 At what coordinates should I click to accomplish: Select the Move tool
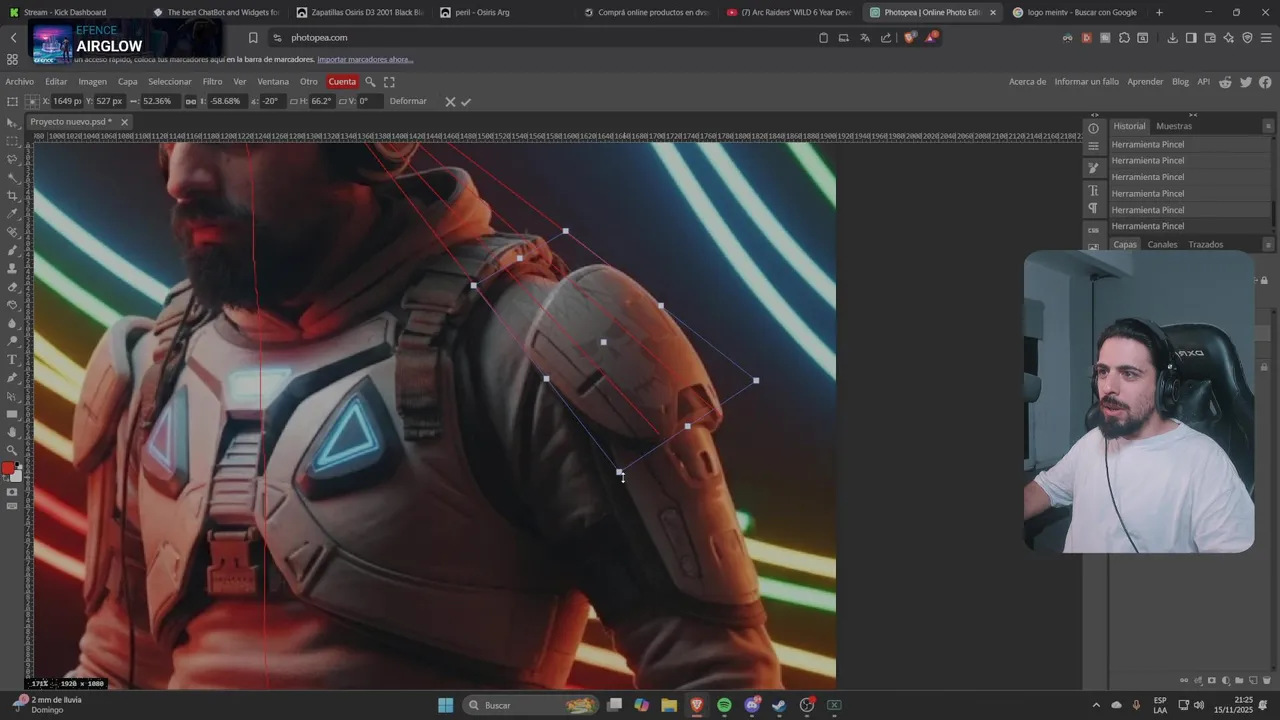12,123
